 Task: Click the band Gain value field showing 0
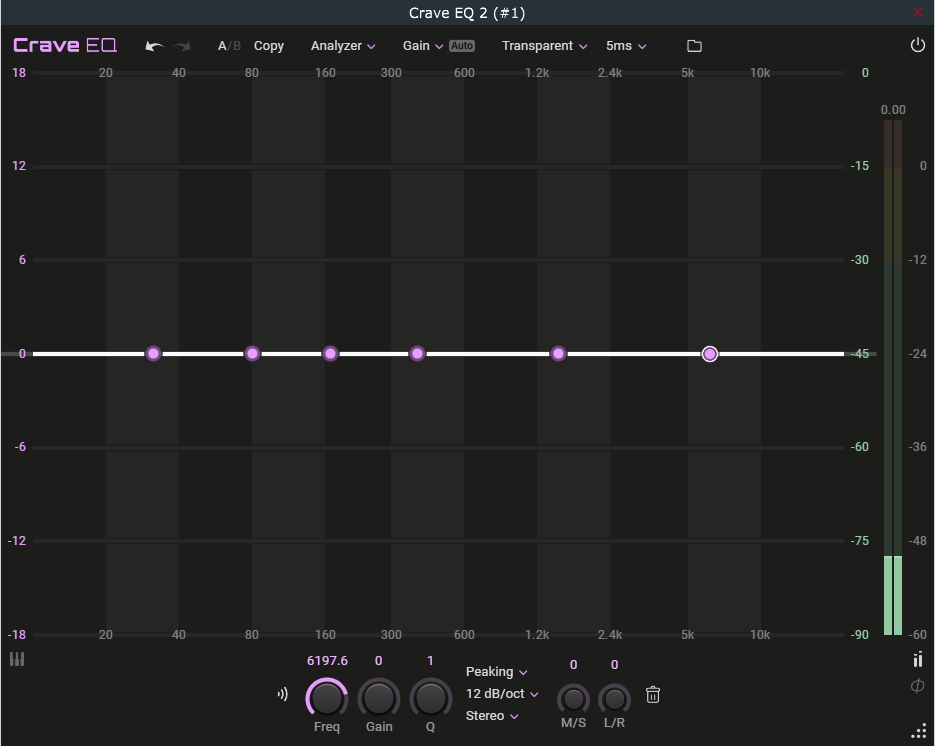point(379,661)
